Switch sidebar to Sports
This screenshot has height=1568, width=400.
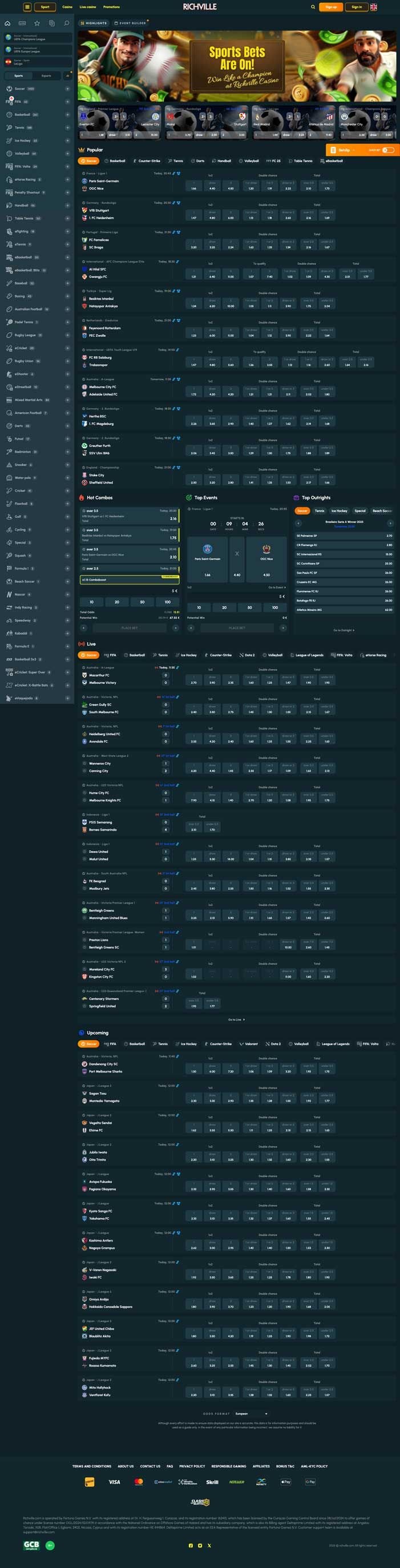coord(18,76)
